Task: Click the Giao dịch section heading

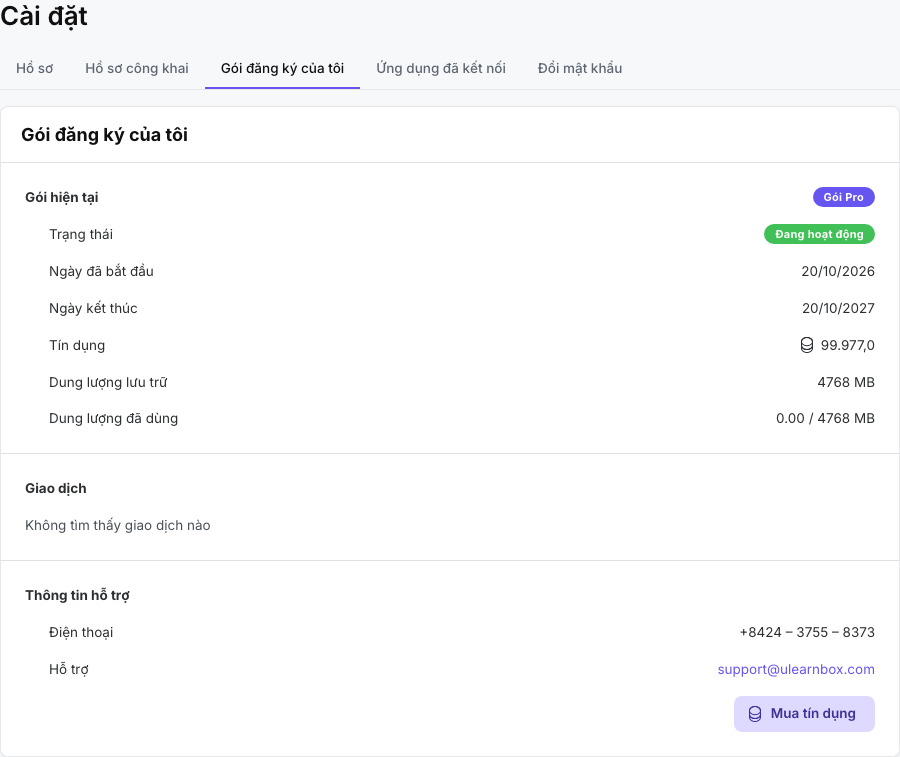Action: click(56, 488)
